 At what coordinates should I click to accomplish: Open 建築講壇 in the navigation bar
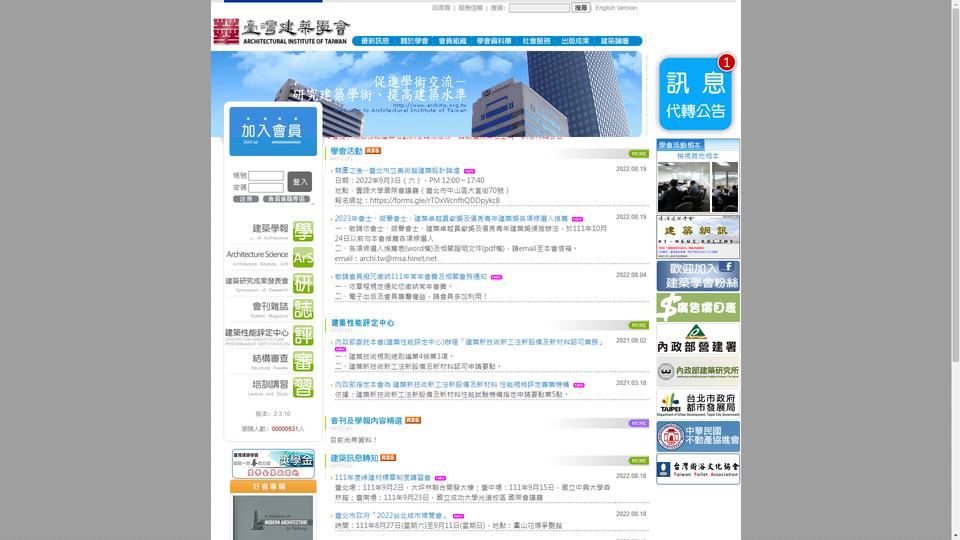tap(615, 41)
